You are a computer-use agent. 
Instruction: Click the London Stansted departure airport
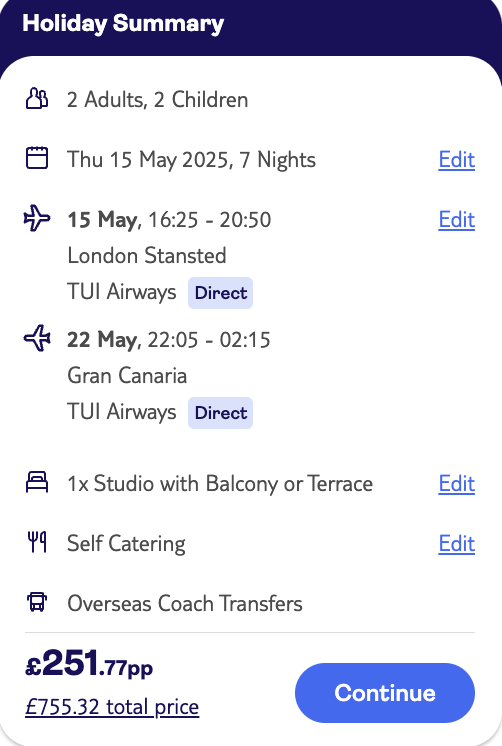click(147, 255)
